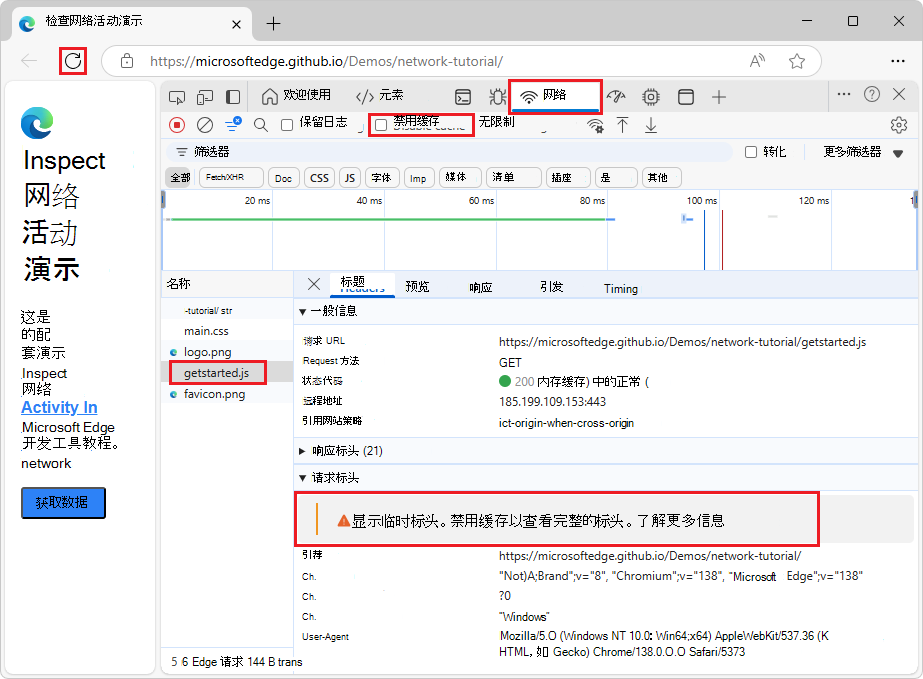Clear the network log

[x=205, y=124]
